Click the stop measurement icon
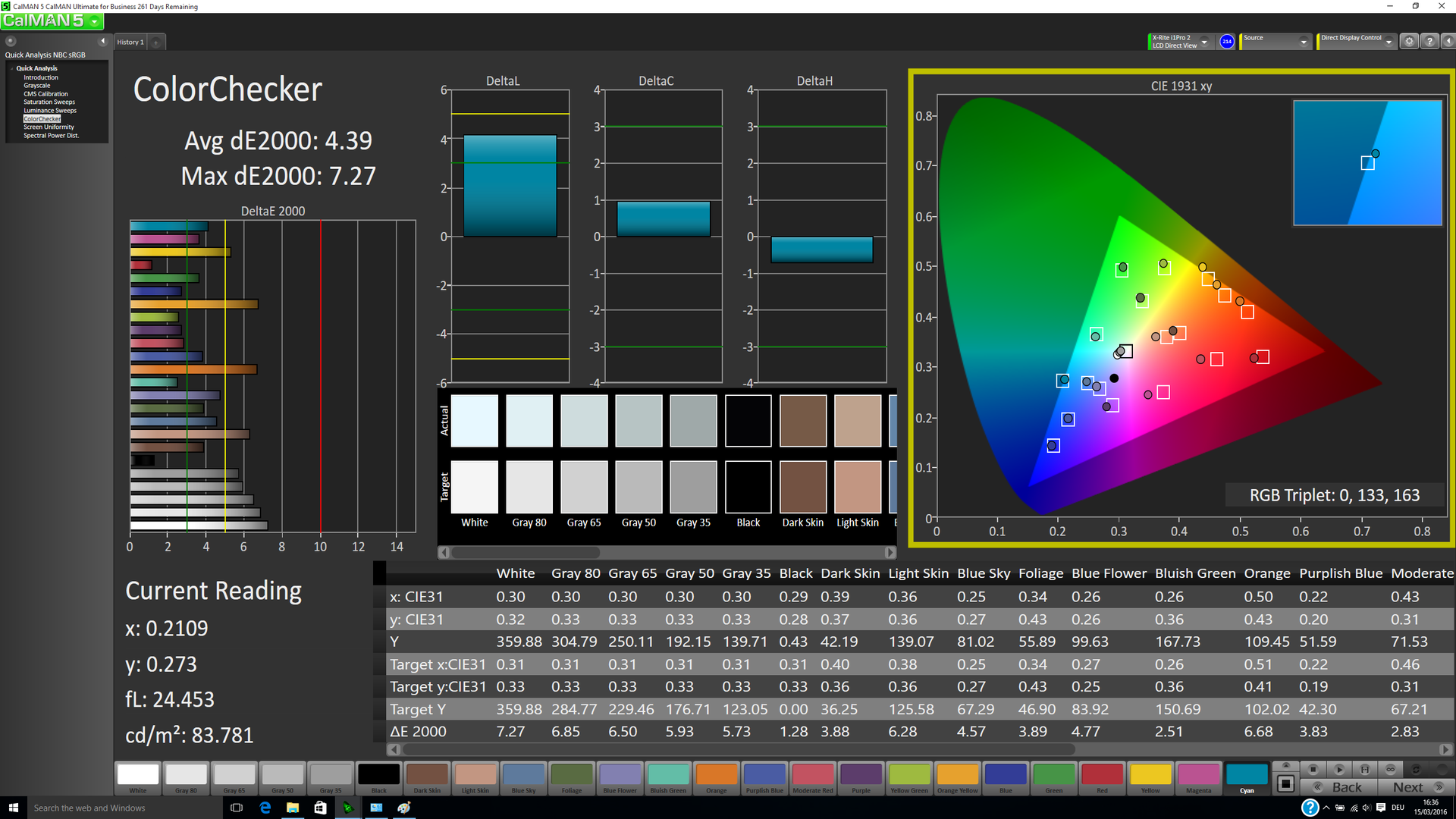The height and width of the screenshot is (819, 1456). [1313, 768]
